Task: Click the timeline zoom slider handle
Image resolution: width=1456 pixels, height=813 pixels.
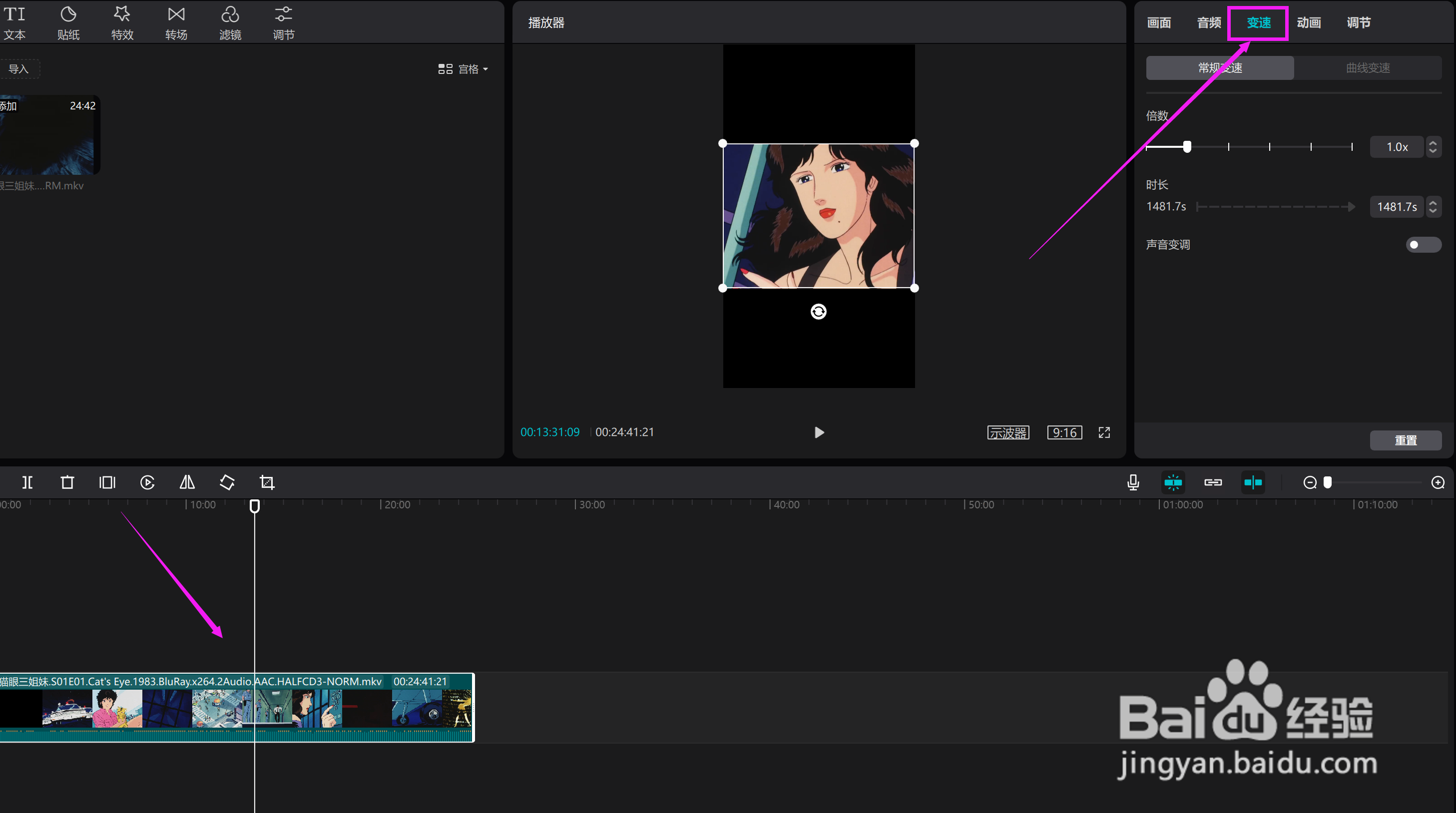Action: 1328,482
